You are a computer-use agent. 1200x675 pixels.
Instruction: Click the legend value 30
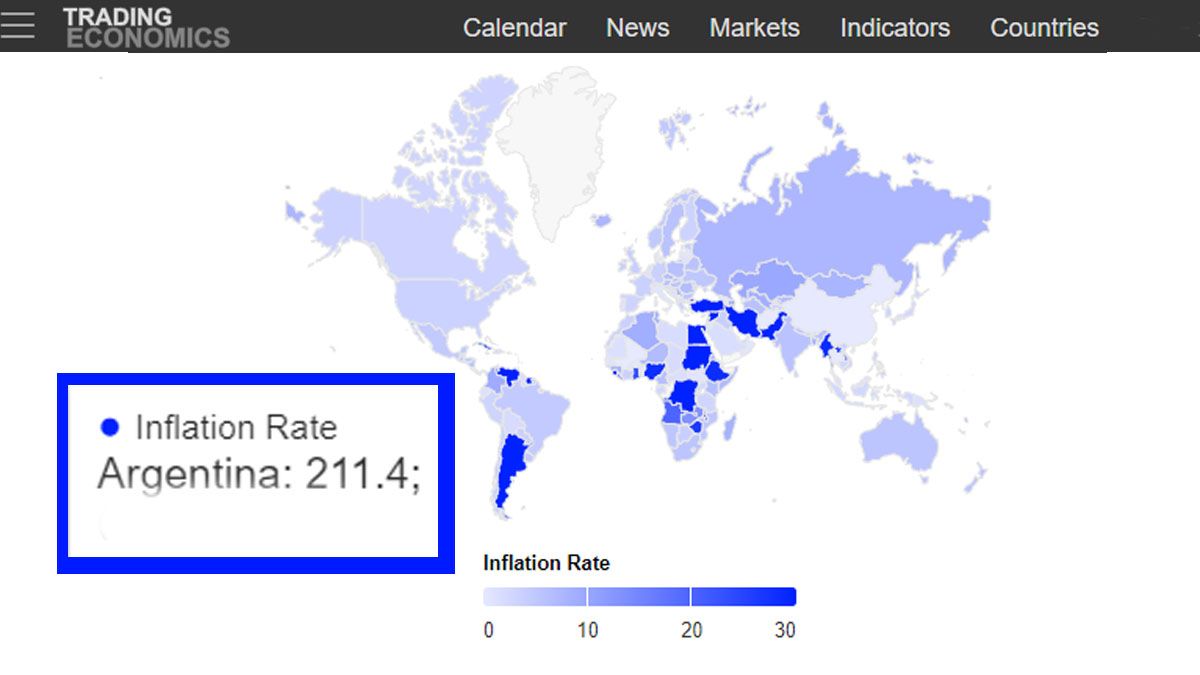point(785,630)
